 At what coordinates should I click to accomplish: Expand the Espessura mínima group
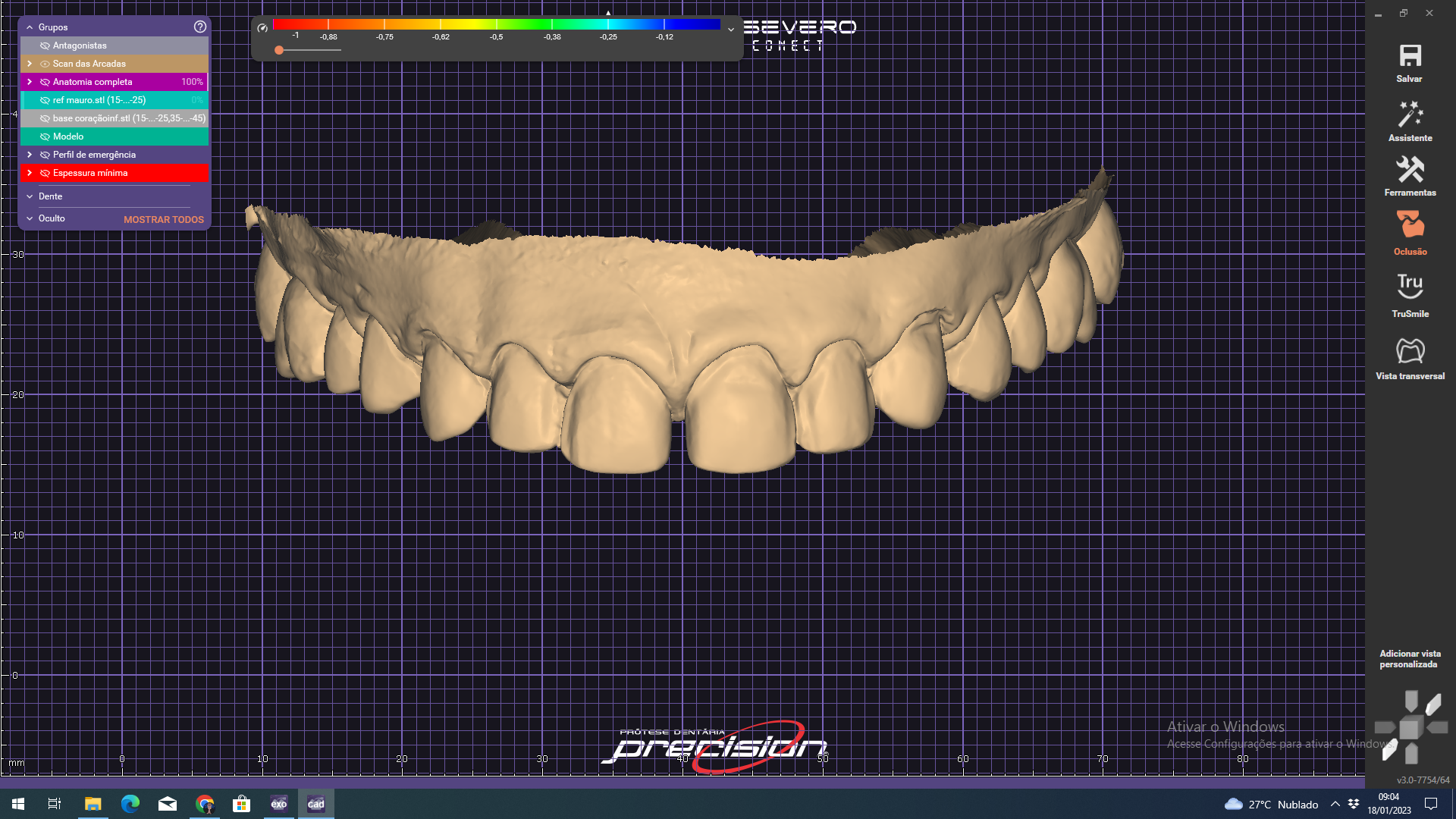pos(30,173)
